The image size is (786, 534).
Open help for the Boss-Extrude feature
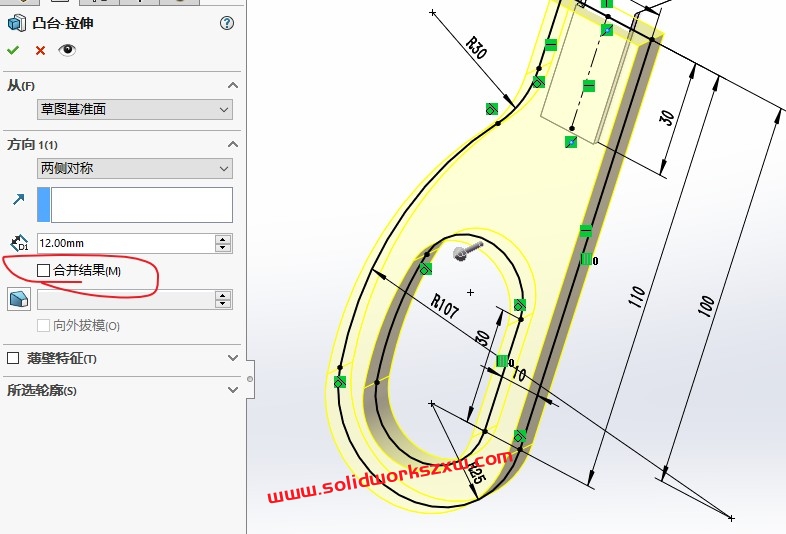(x=227, y=23)
